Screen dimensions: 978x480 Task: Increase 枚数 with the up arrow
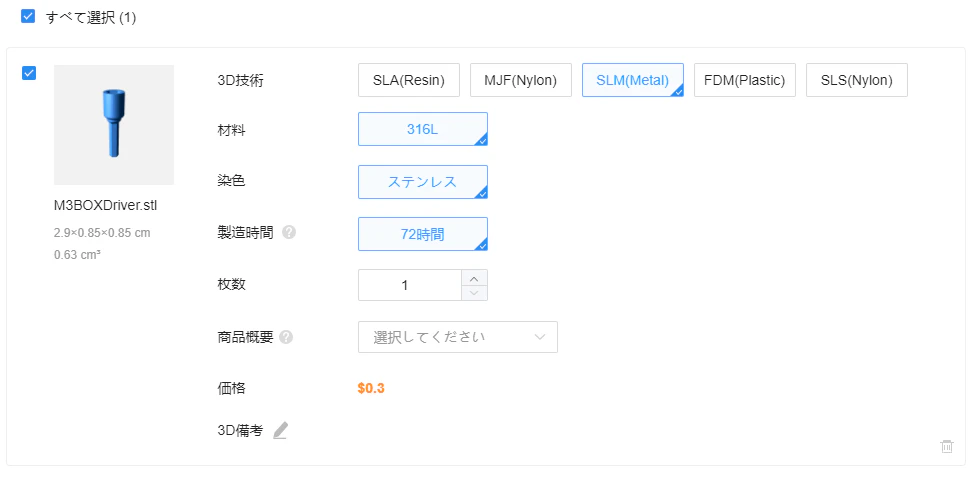point(474,278)
